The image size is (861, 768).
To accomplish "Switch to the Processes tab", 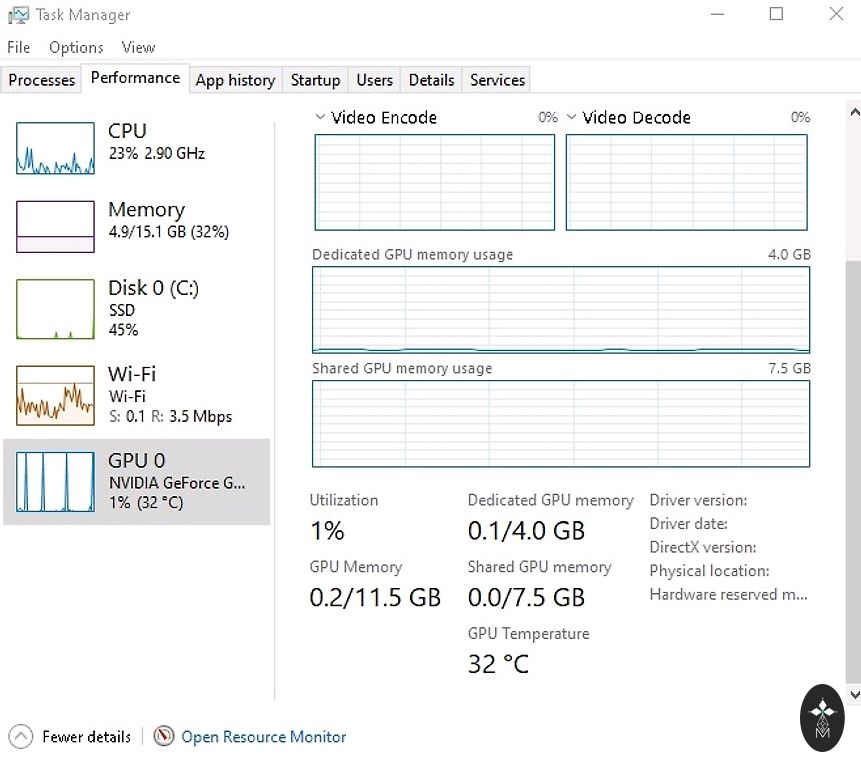I will [42, 80].
